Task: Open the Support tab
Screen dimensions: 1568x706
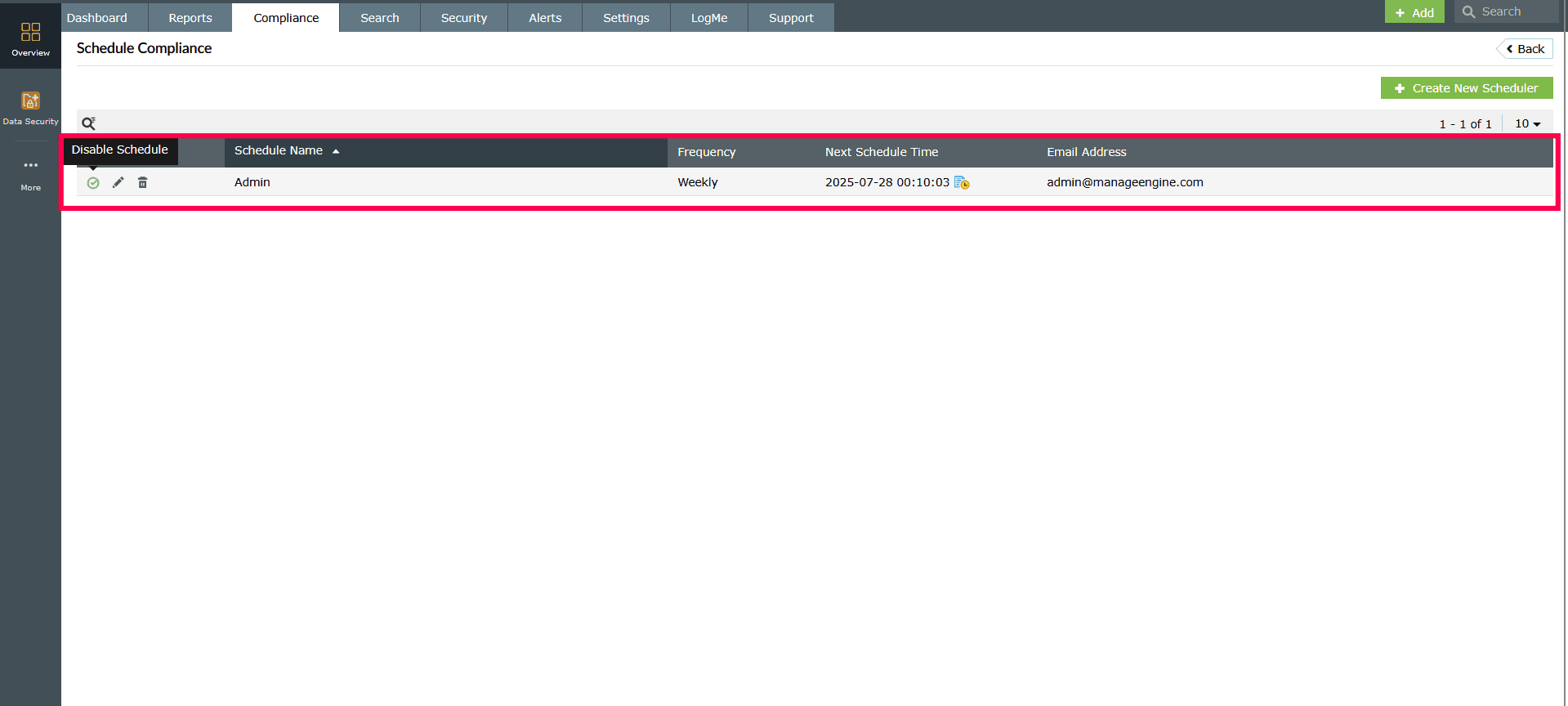Action: tap(791, 18)
